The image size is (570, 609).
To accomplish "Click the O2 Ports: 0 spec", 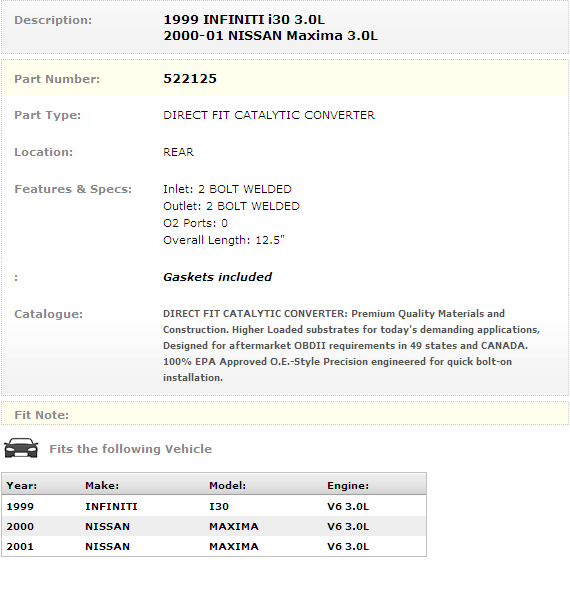I will (195, 223).
